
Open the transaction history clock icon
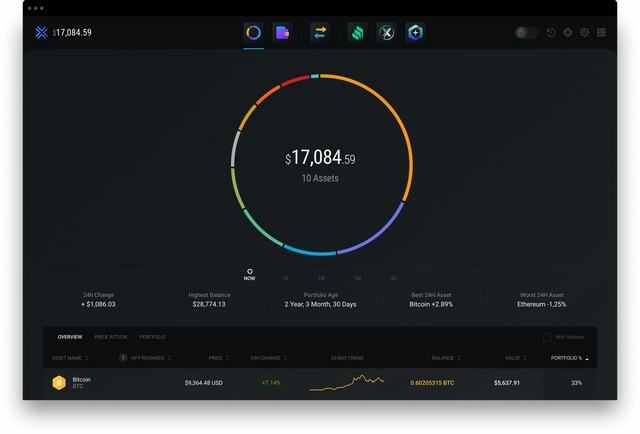(x=551, y=33)
